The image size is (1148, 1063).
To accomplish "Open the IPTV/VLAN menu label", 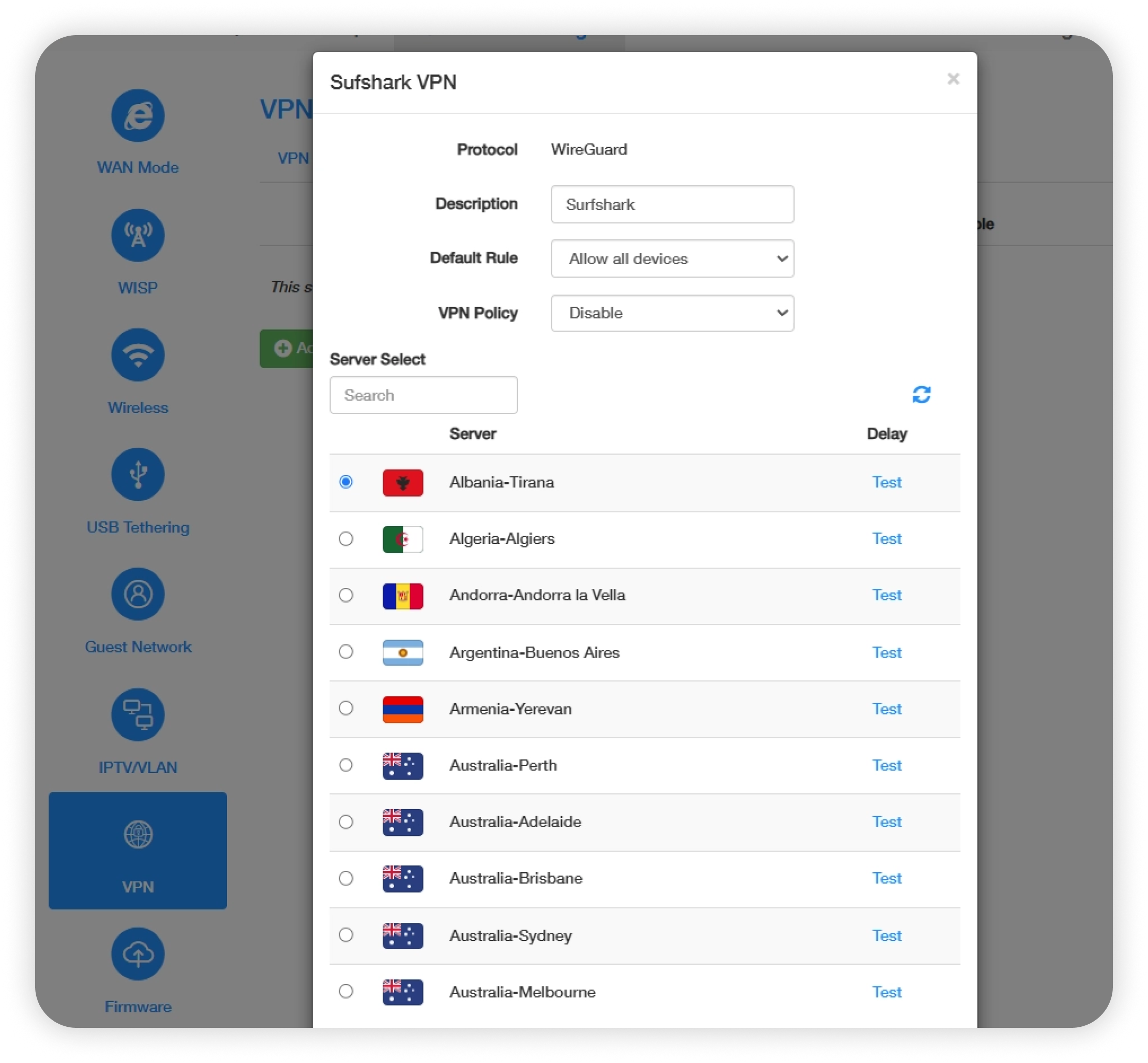I will pos(138,767).
